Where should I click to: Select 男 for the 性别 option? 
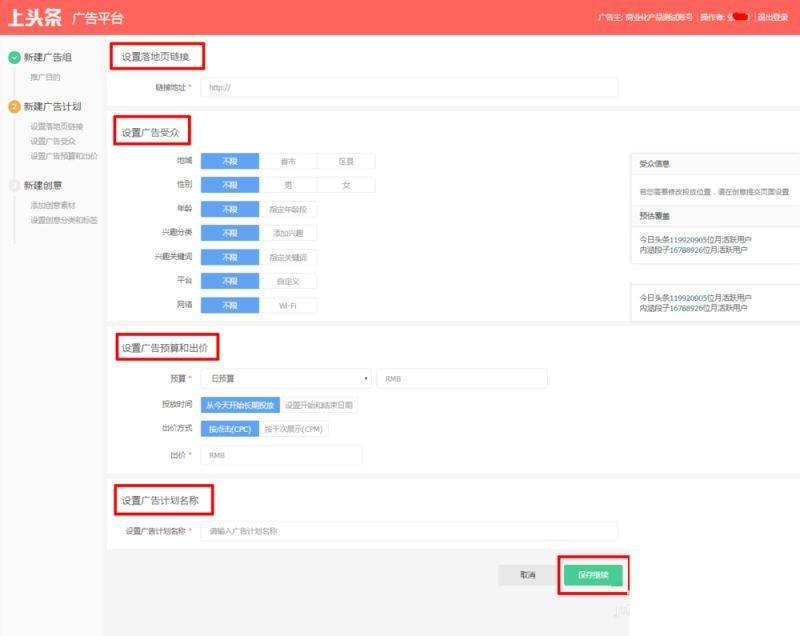288,185
